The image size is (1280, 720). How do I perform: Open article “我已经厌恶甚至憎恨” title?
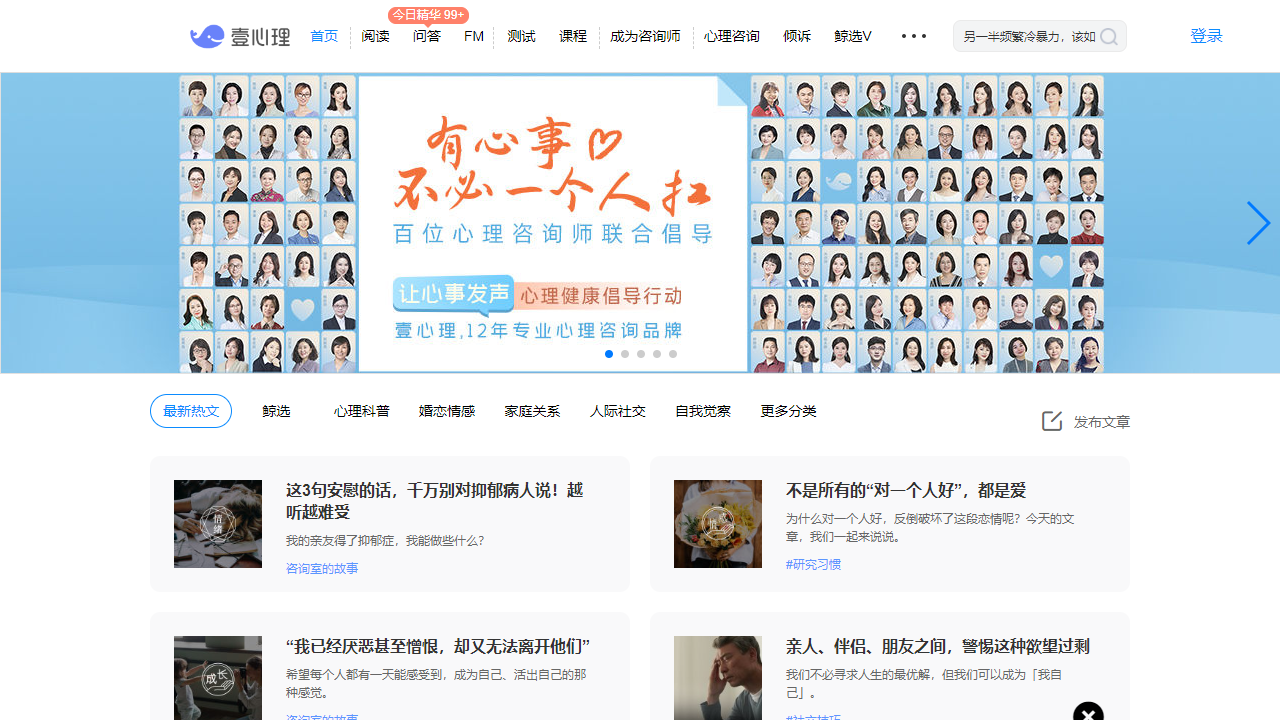[438, 646]
